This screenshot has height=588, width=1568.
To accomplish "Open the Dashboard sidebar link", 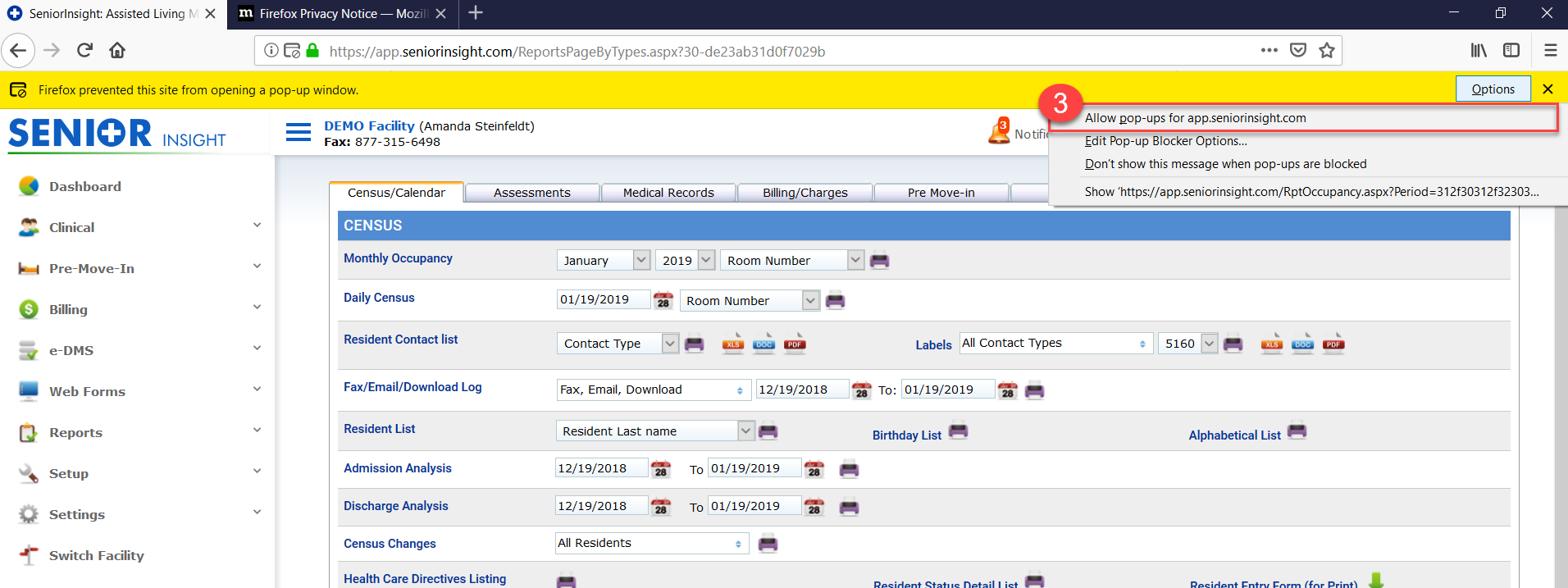I will (x=84, y=186).
